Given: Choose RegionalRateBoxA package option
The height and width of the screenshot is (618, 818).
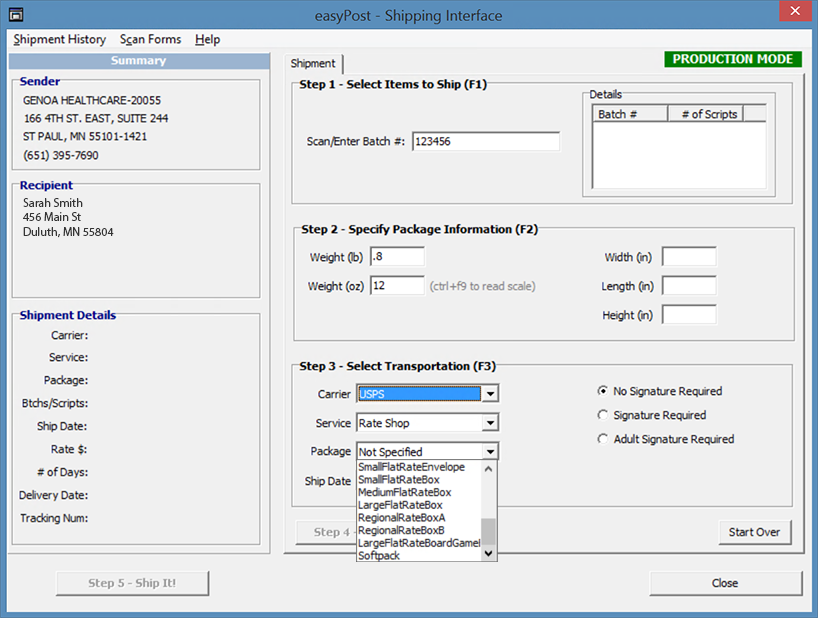Looking at the screenshot, I should click(x=402, y=518).
